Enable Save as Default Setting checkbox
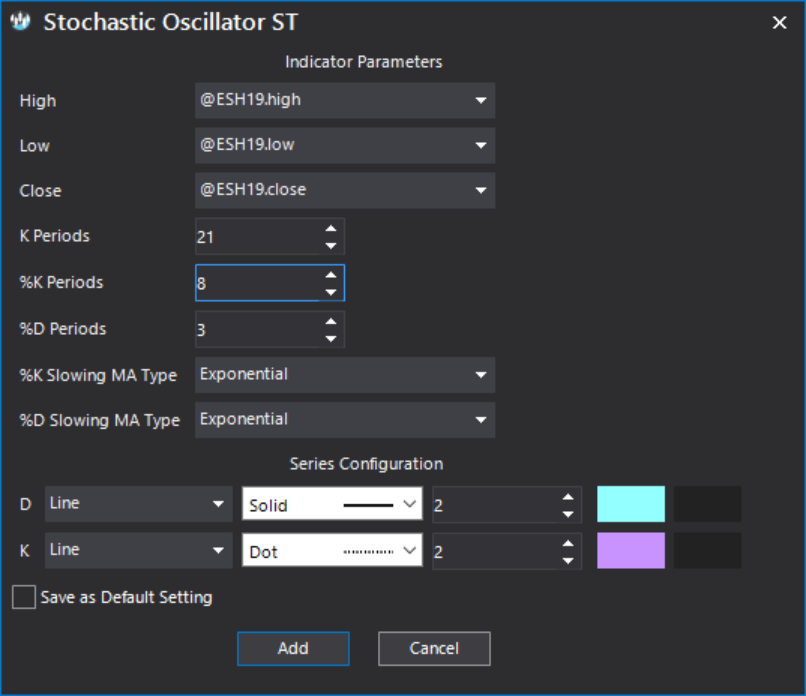Viewport: 806px width, 696px height. click(x=24, y=597)
